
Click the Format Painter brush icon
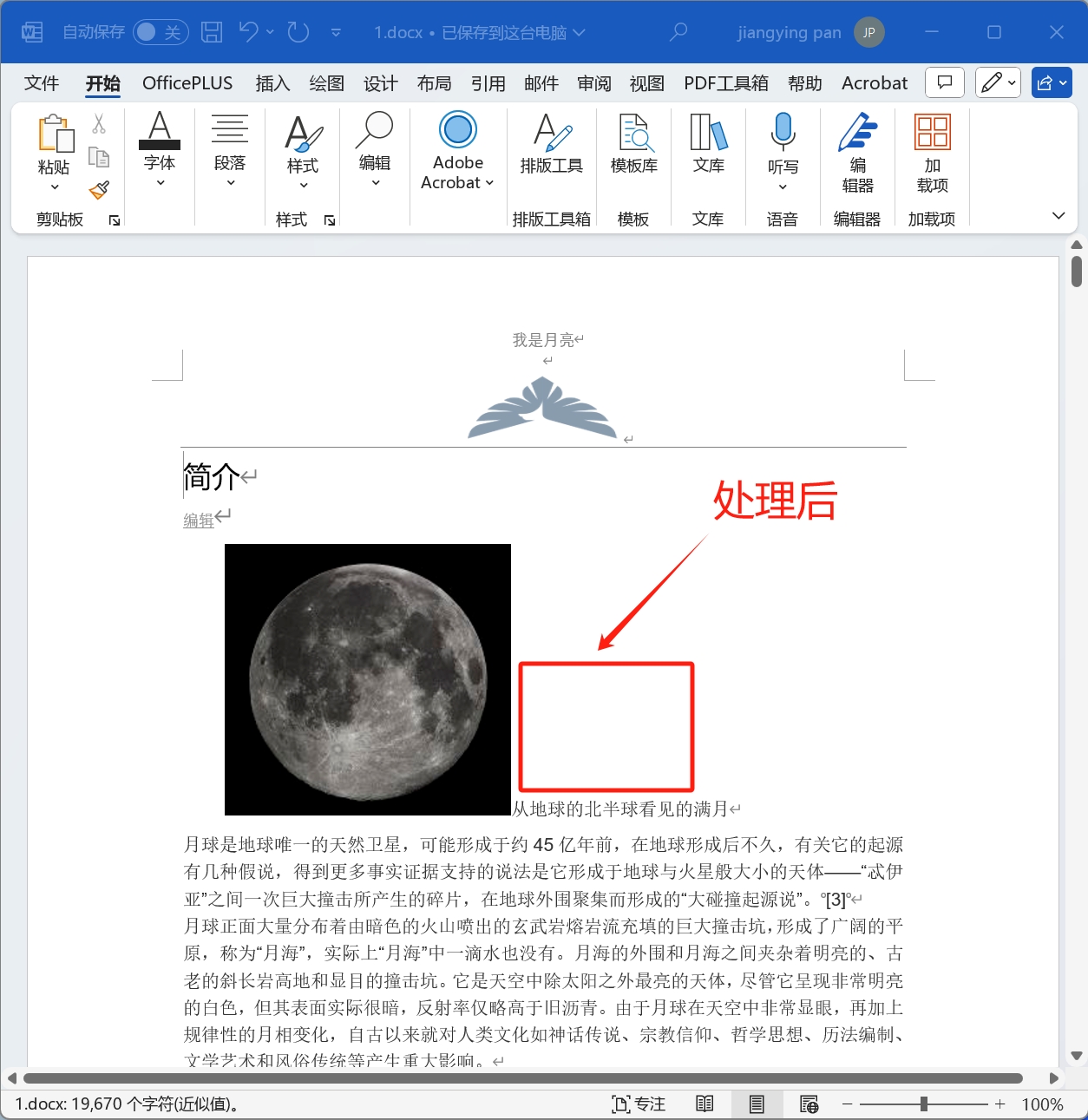pyautogui.click(x=99, y=190)
